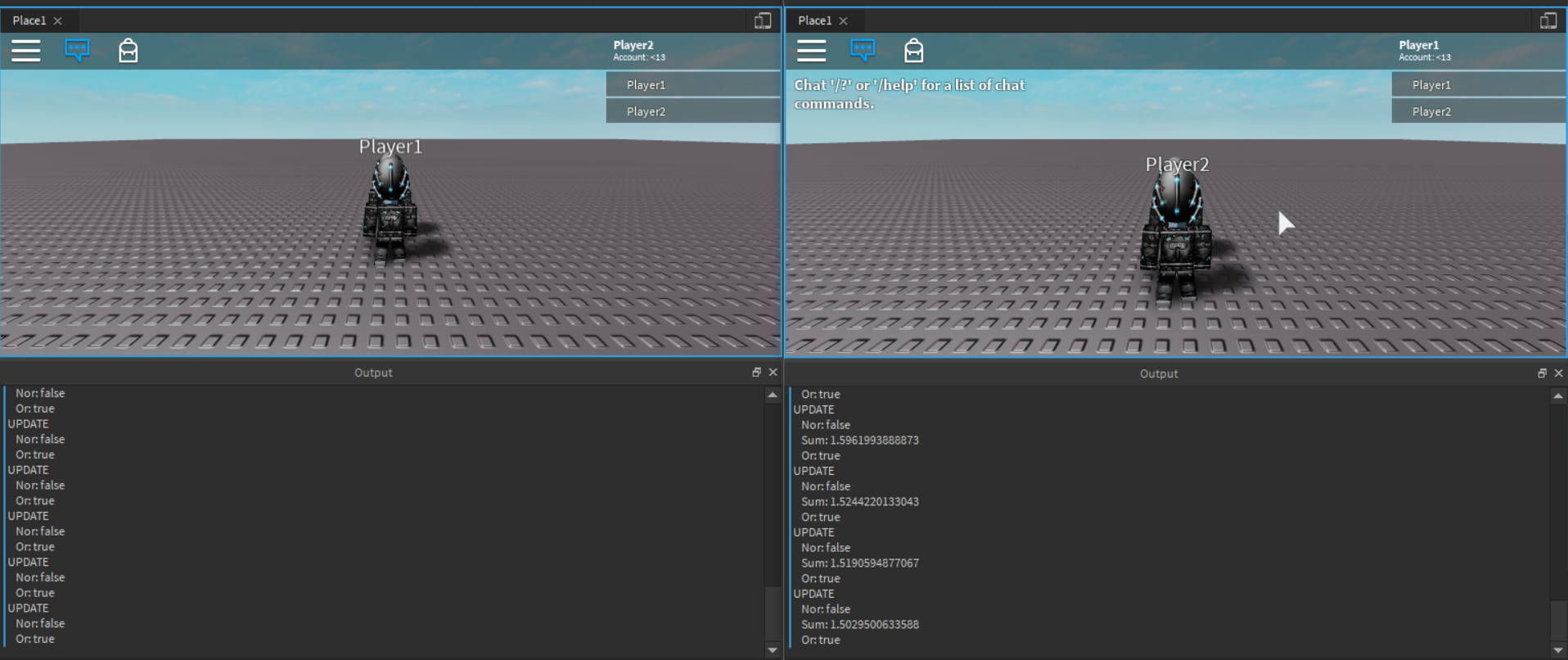This screenshot has width=1568, height=660.
Task: Click the scroll-up arrow of the right Output panel
Action: [1558, 396]
